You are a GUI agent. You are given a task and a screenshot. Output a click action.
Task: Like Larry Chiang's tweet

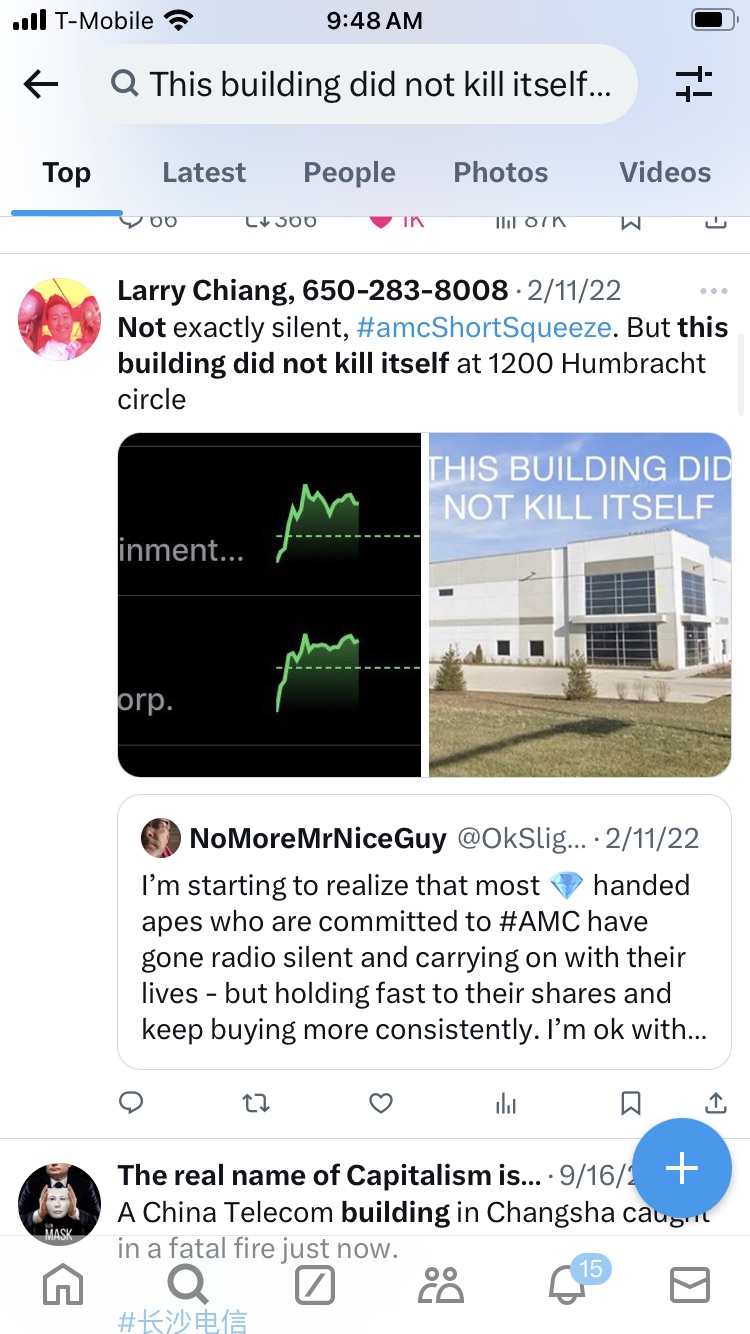point(381,1102)
